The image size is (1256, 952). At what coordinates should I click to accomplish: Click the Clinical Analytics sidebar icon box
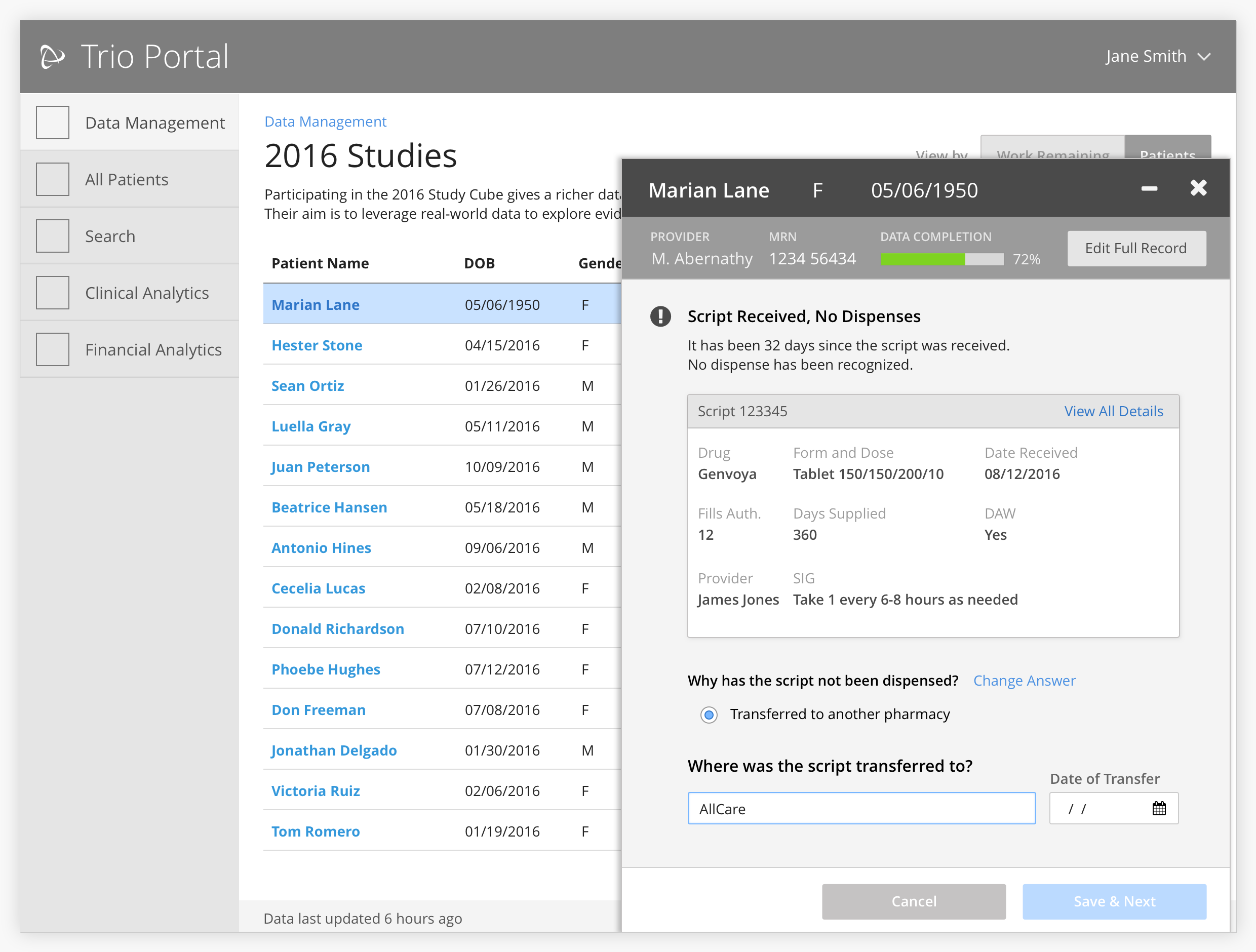(x=53, y=293)
